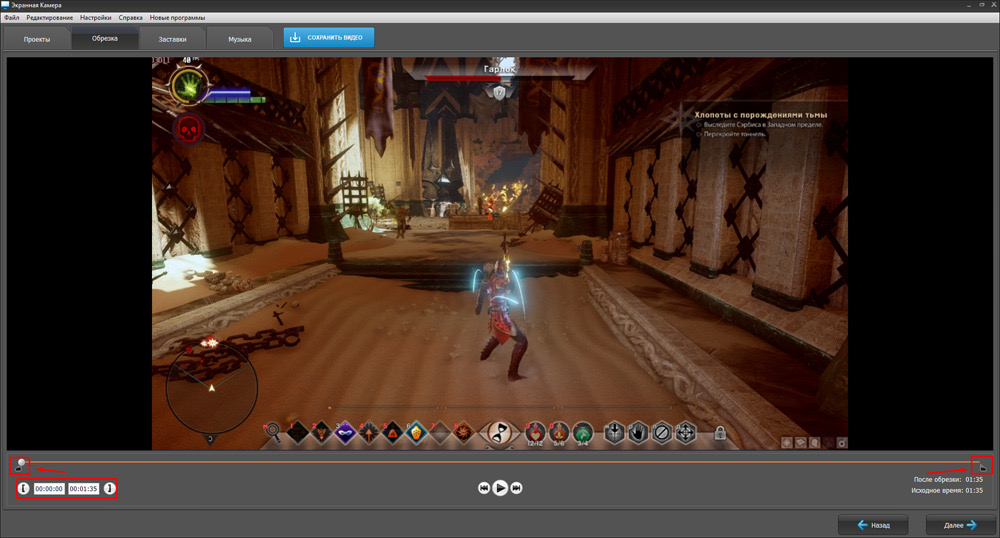Click the orange timeline track
The height and width of the screenshot is (538, 1000).
[502, 462]
